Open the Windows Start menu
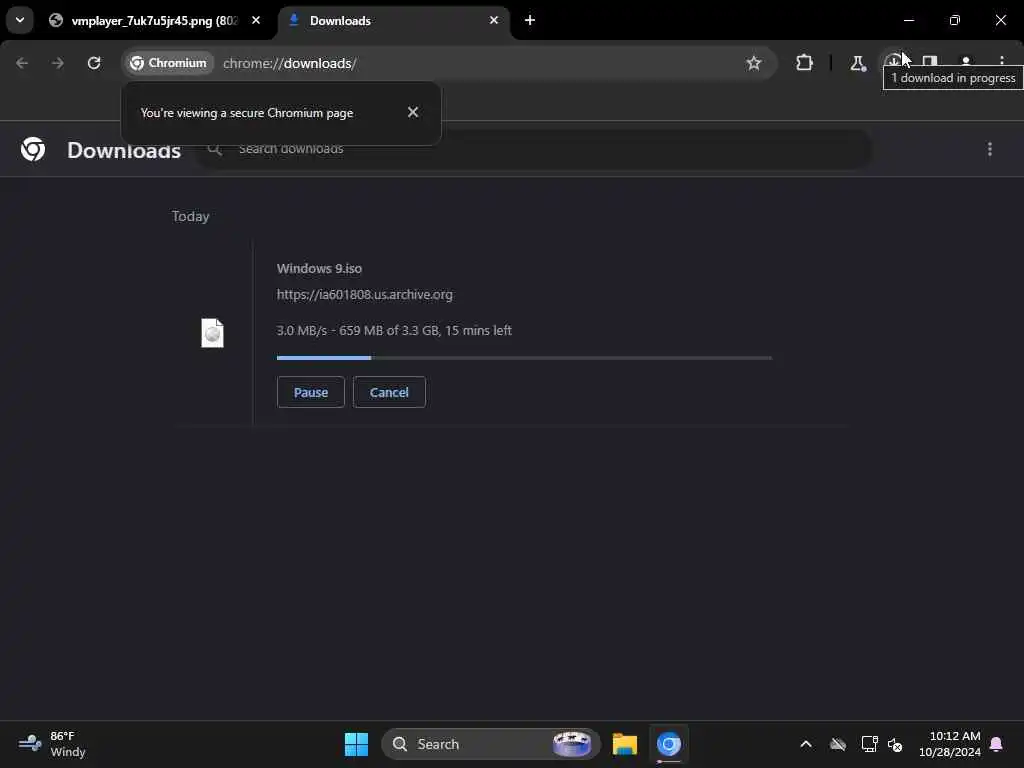Image resolution: width=1024 pixels, height=768 pixels. click(357, 744)
